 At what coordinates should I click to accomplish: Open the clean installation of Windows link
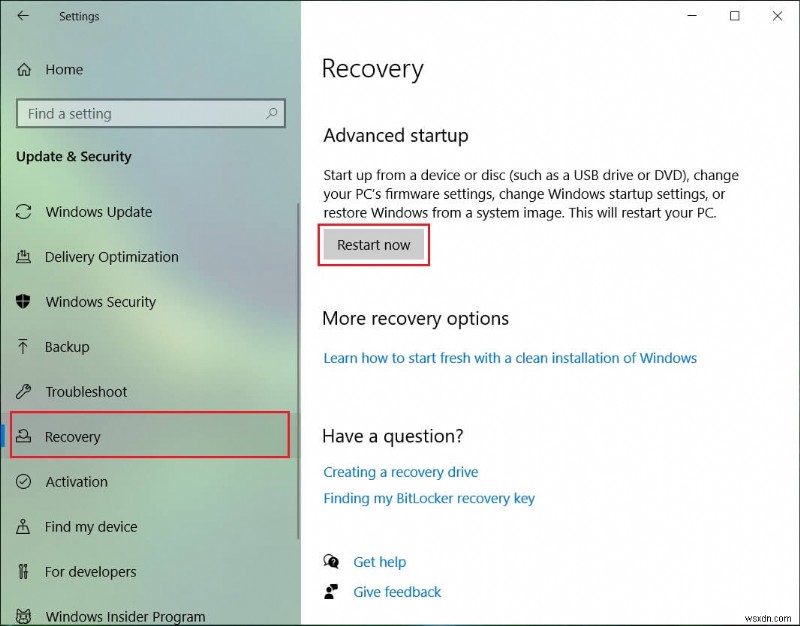[x=509, y=358]
